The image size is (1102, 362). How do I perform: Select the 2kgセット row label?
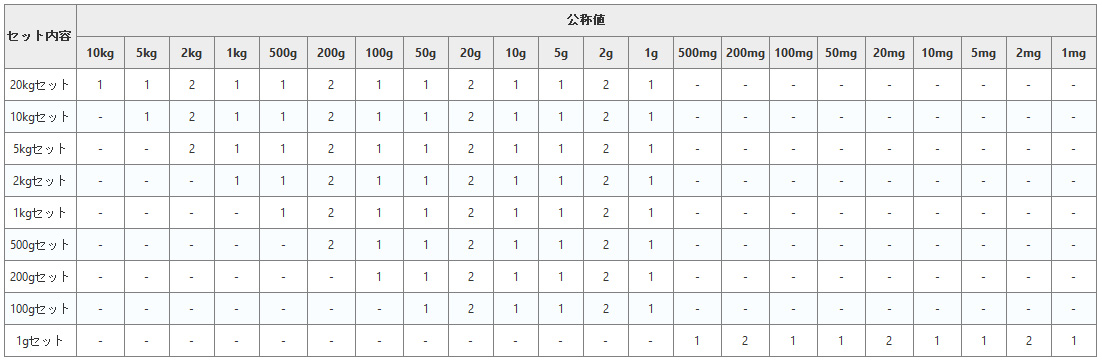click(40, 181)
